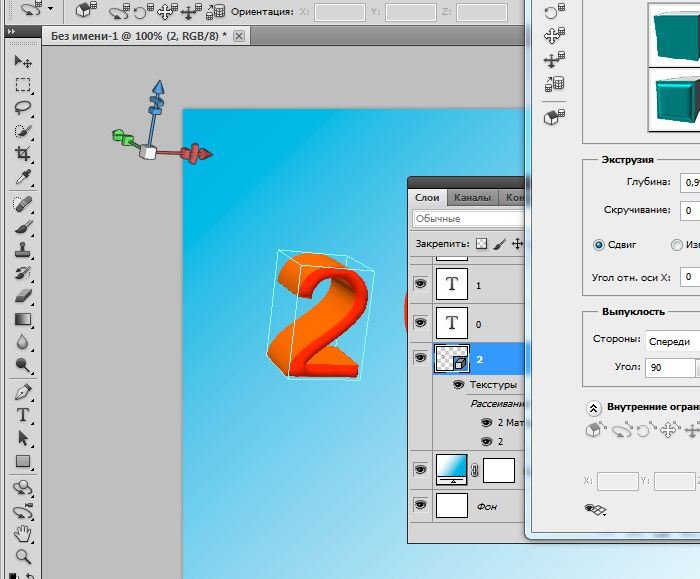The image size is (700, 579).
Task: Select the Horizontal Type tool
Action: coord(22,415)
